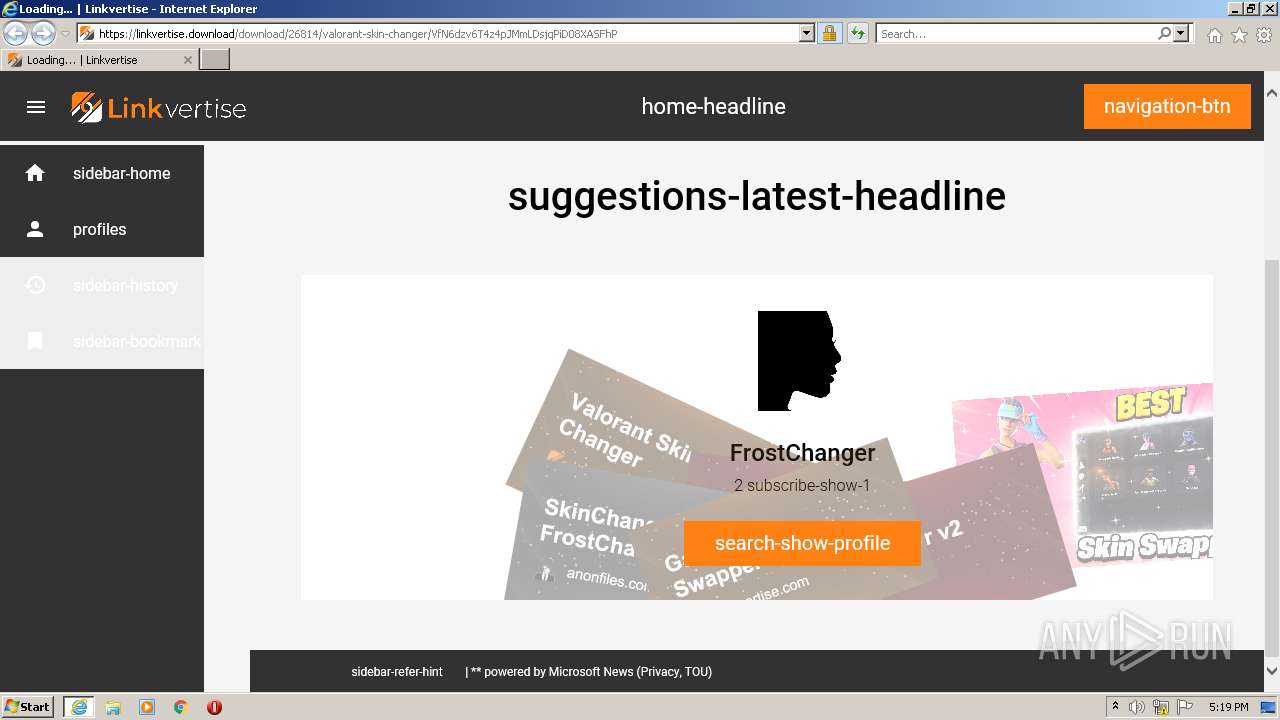Open a new browser tab
Image resolution: width=1280 pixels, height=720 pixels.
pos(215,60)
